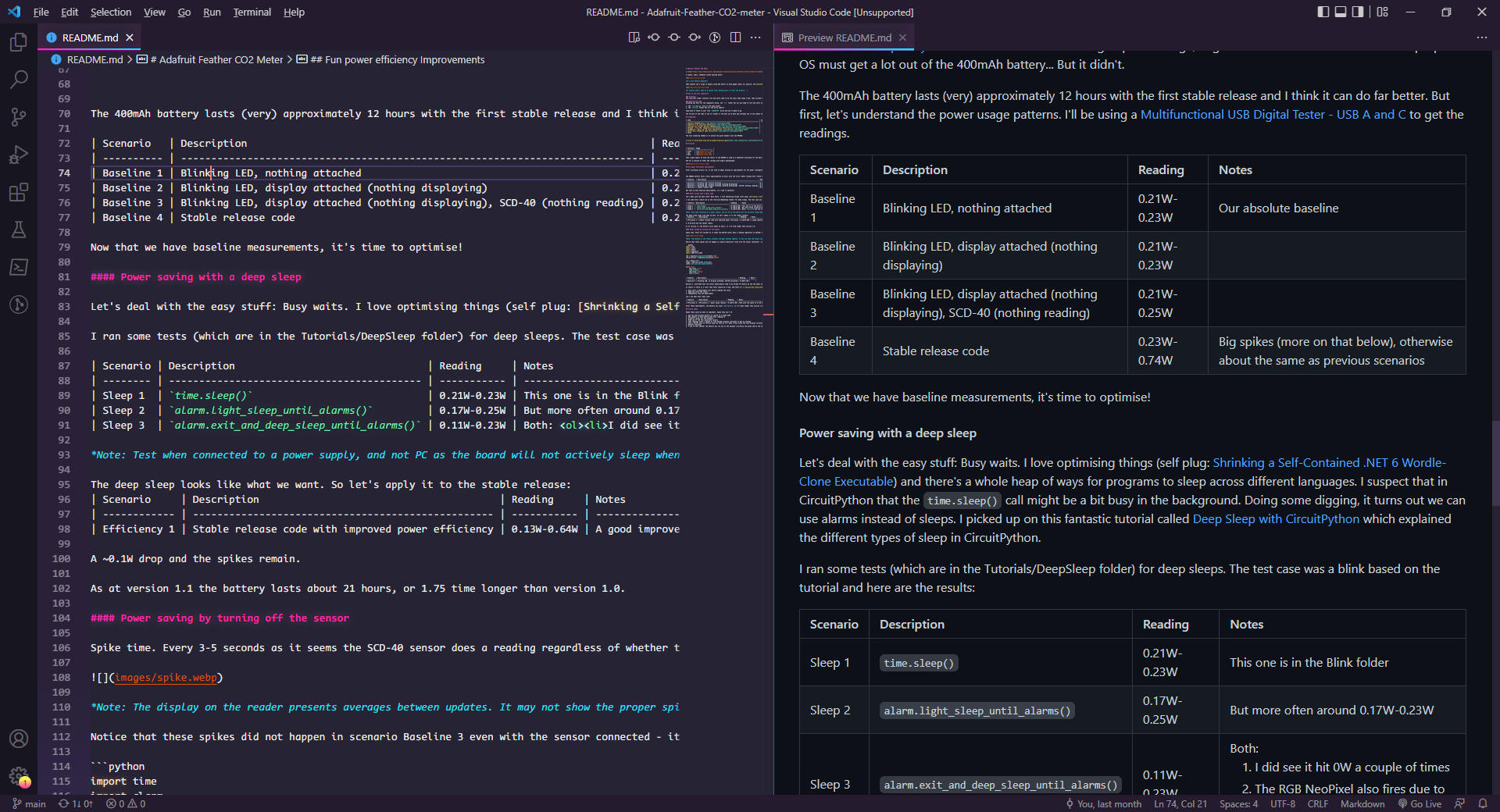This screenshot has height=812, width=1500.
Task: Open the Terminal menu
Action: coord(252,12)
